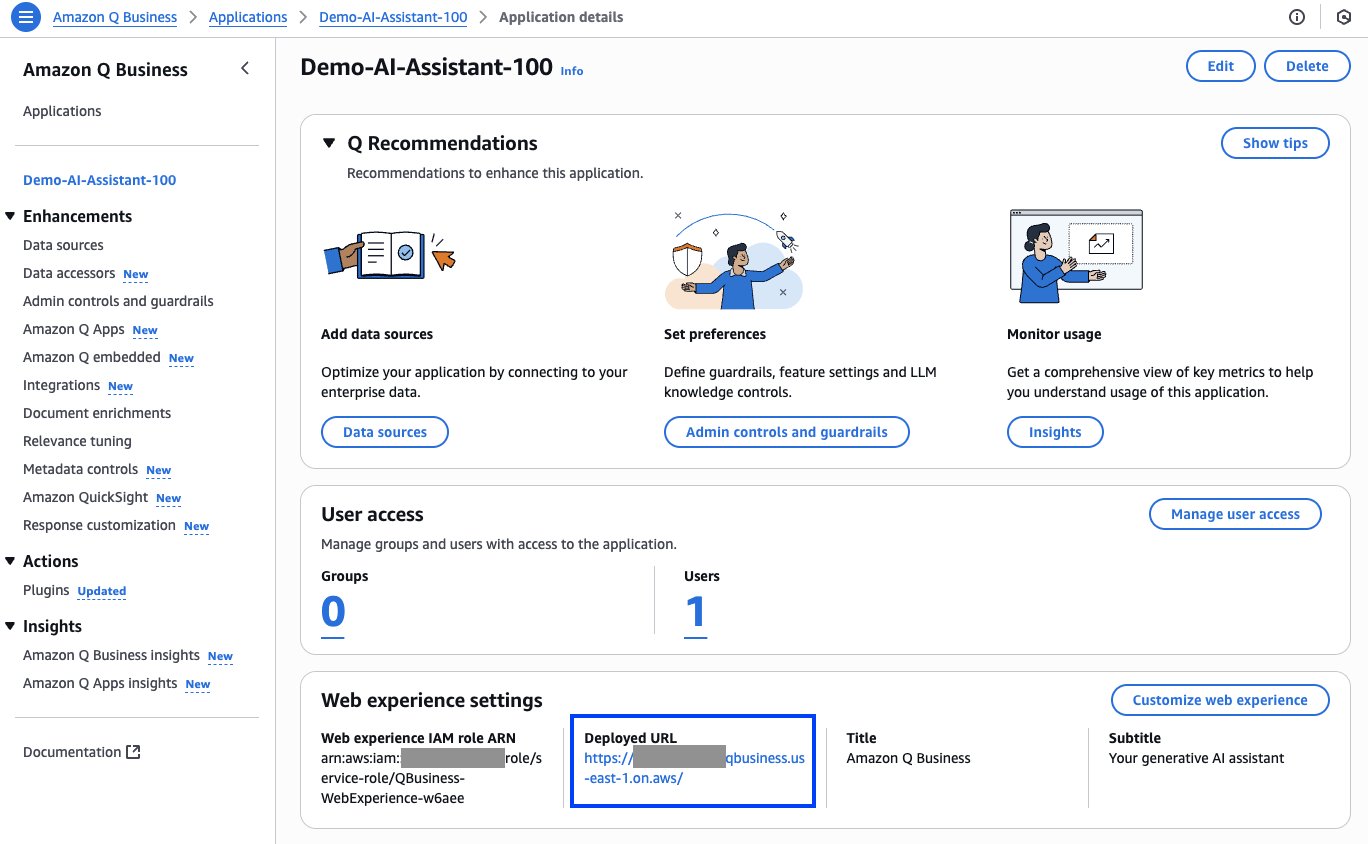Open Response customization sidebar item
1368x844 pixels.
[99, 525]
